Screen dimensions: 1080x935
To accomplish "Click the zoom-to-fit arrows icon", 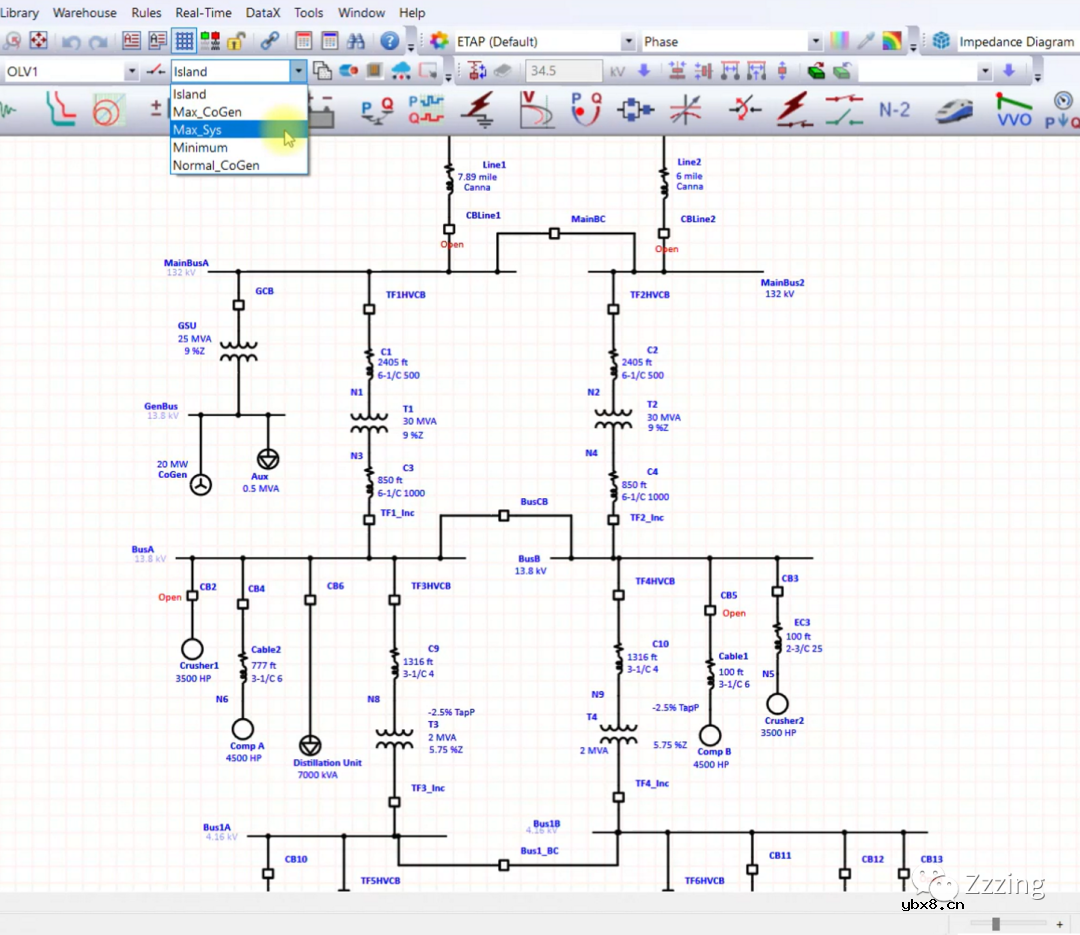I will click(39, 41).
